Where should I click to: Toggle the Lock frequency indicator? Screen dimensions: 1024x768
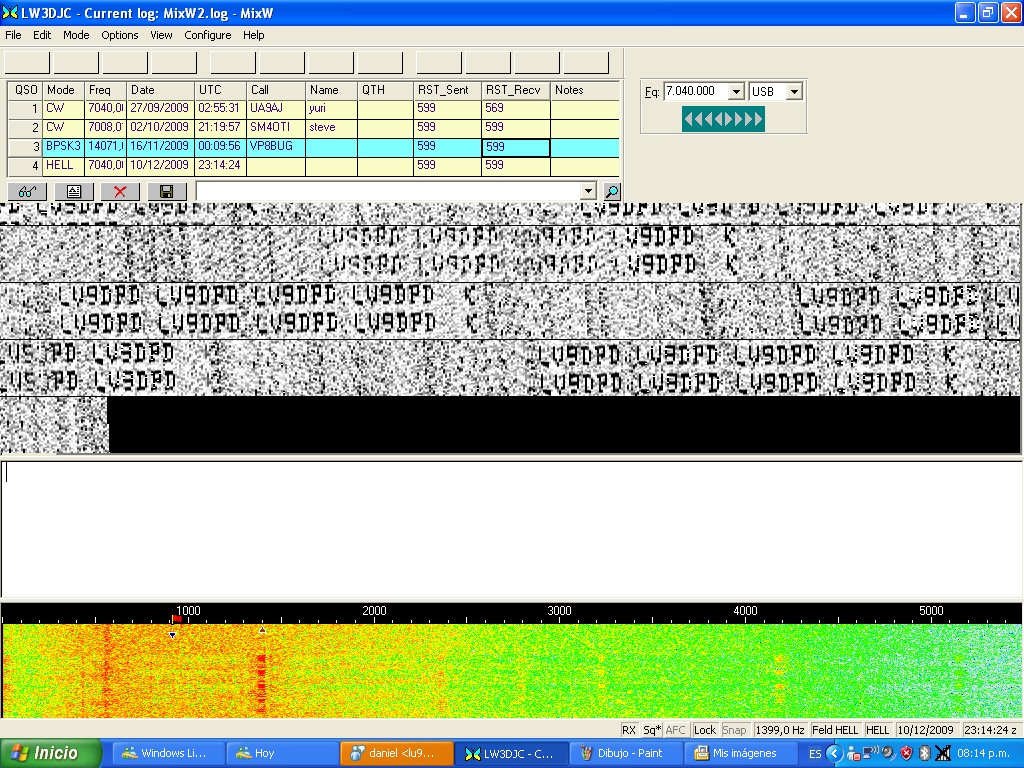point(705,730)
